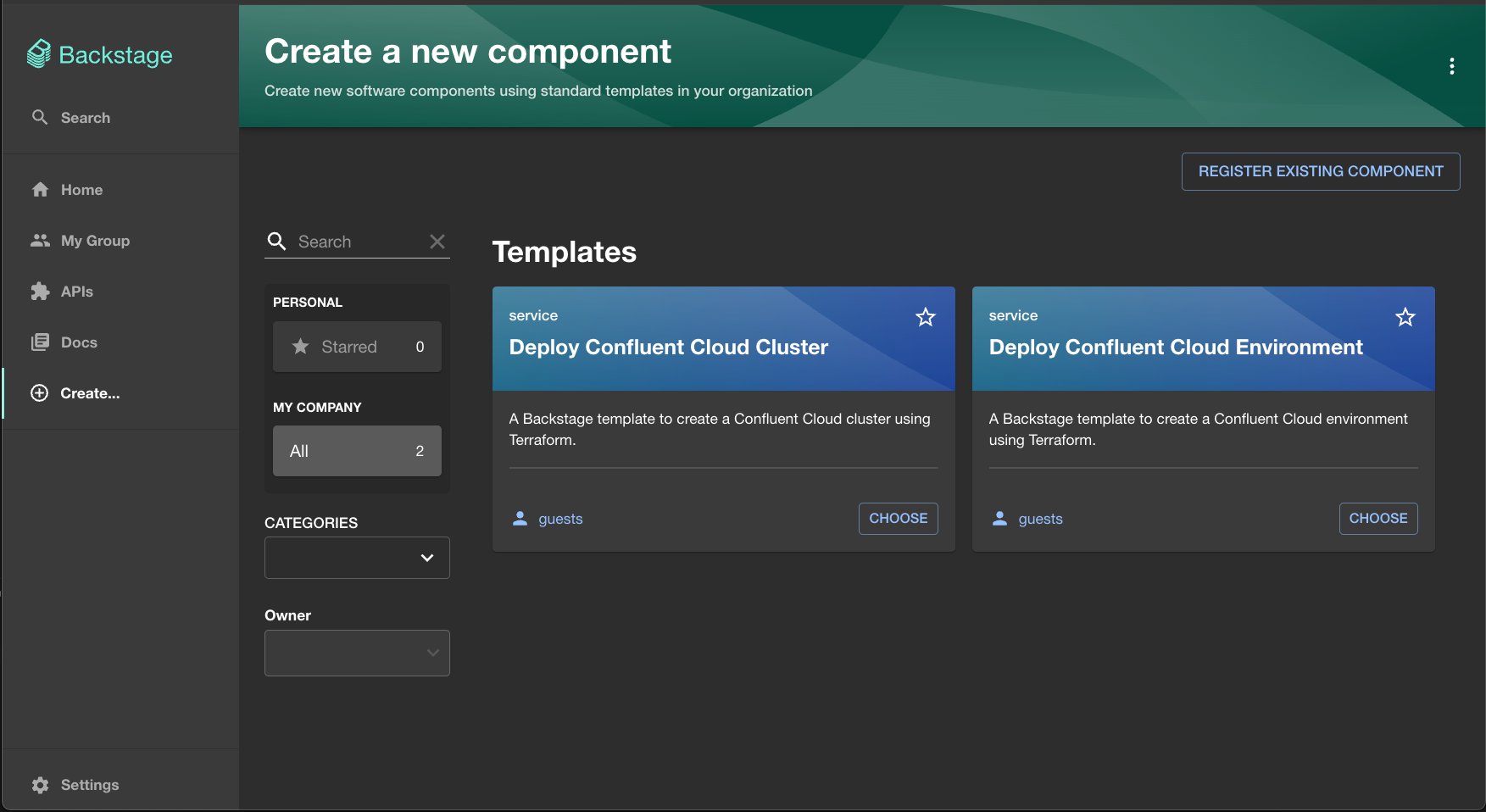Open the sidebar Search item
This screenshot has width=1486, height=812.
(x=120, y=118)
